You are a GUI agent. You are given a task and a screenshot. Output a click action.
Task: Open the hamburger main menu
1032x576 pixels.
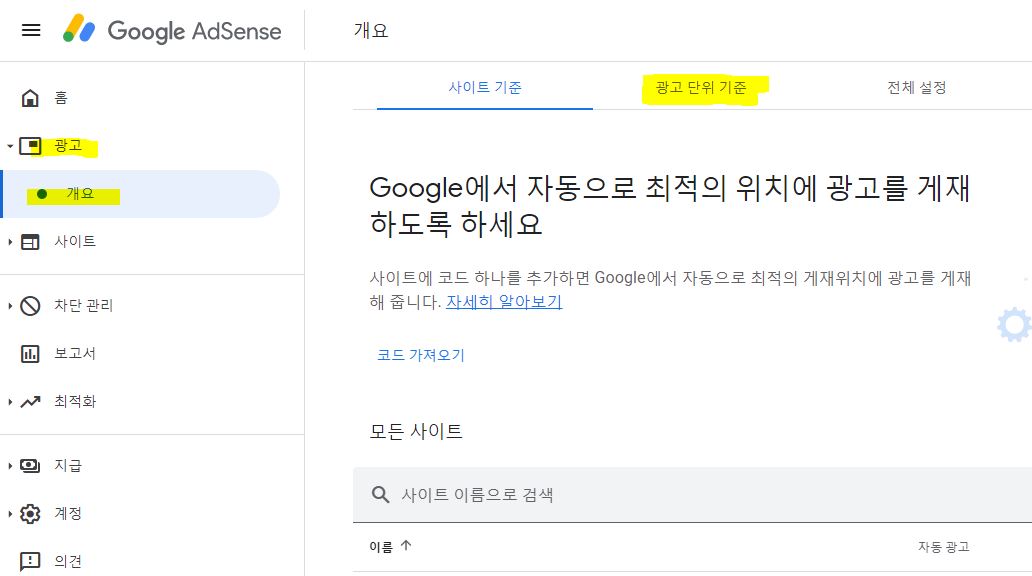pyautogui.click(x=31, y=30)
